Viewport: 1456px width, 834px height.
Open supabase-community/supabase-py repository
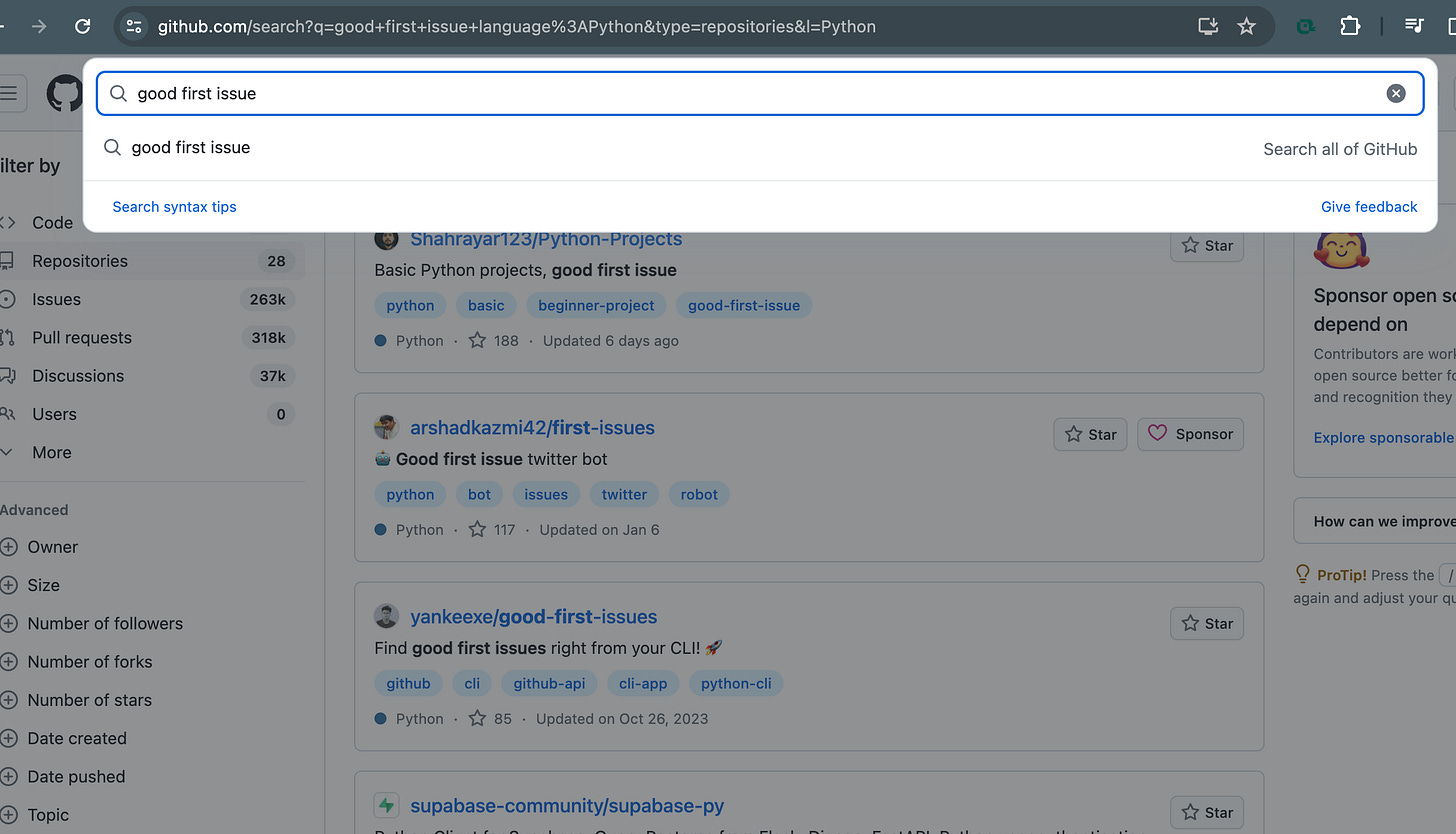coord(567,806)
